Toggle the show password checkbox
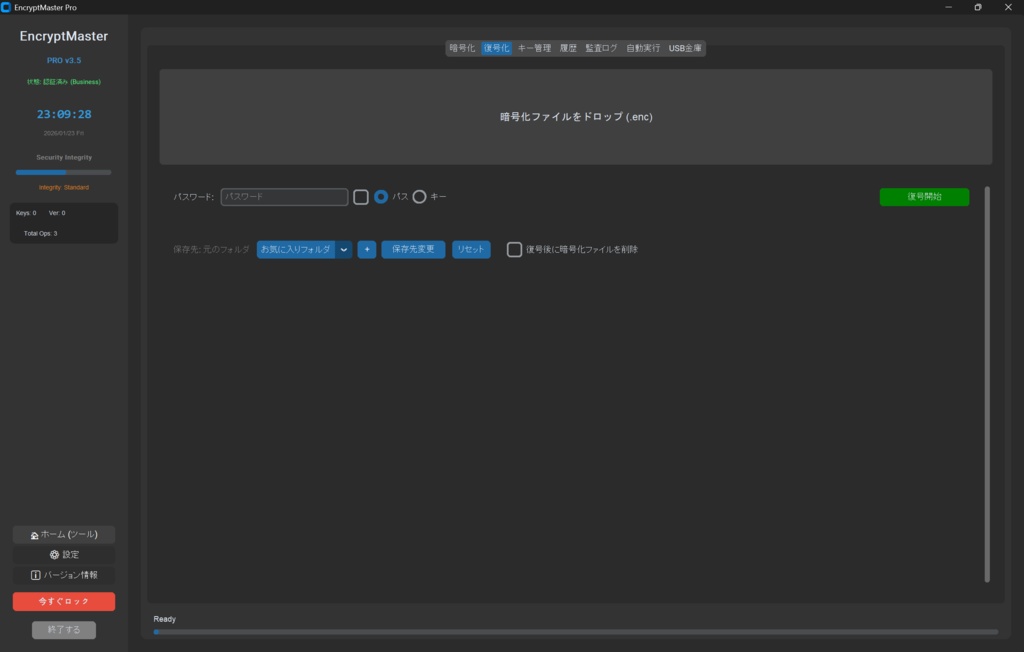 tap(361, 197)
